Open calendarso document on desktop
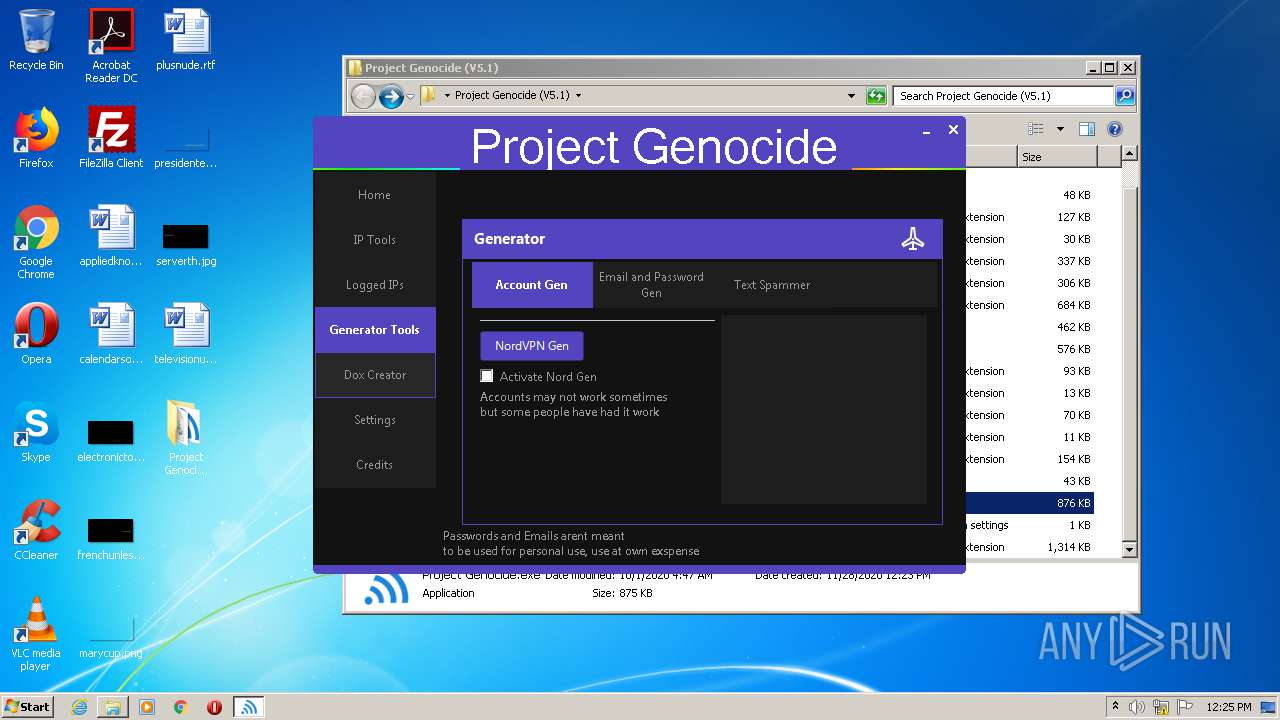Image resolution: width=1280 pixels, height=720 pixels. point(111,334)
